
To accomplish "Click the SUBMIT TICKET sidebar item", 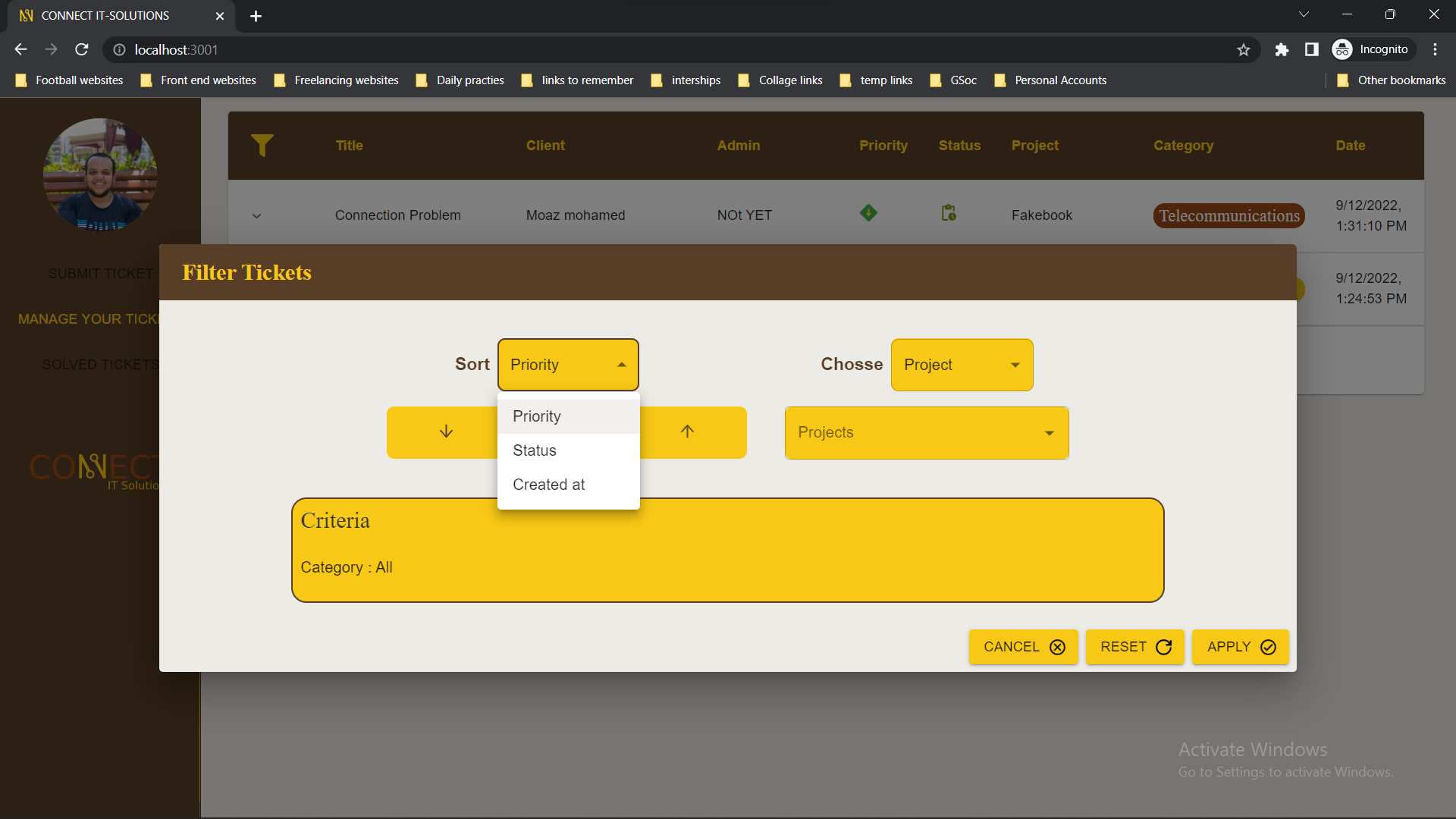I will [99, 273].
